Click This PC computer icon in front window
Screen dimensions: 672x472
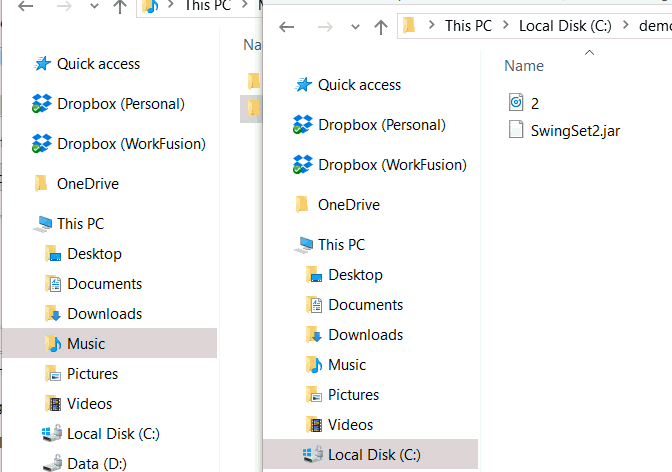pos(304,245)
